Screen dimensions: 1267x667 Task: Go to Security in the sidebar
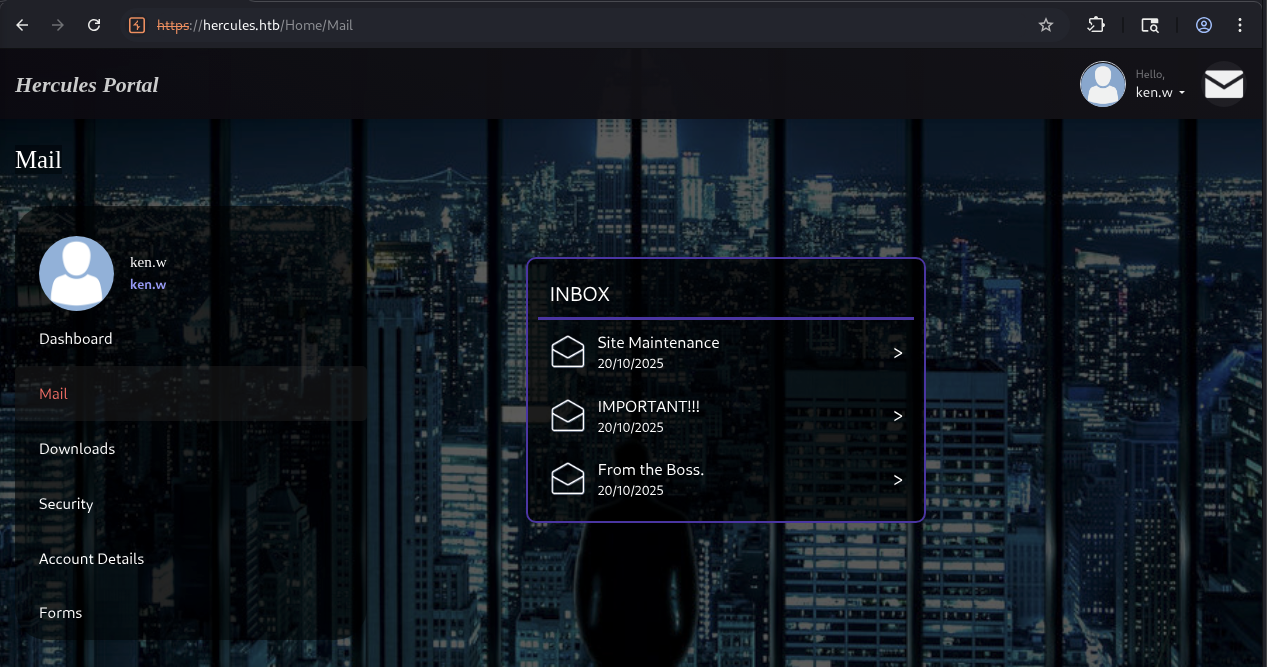(66, 504)
